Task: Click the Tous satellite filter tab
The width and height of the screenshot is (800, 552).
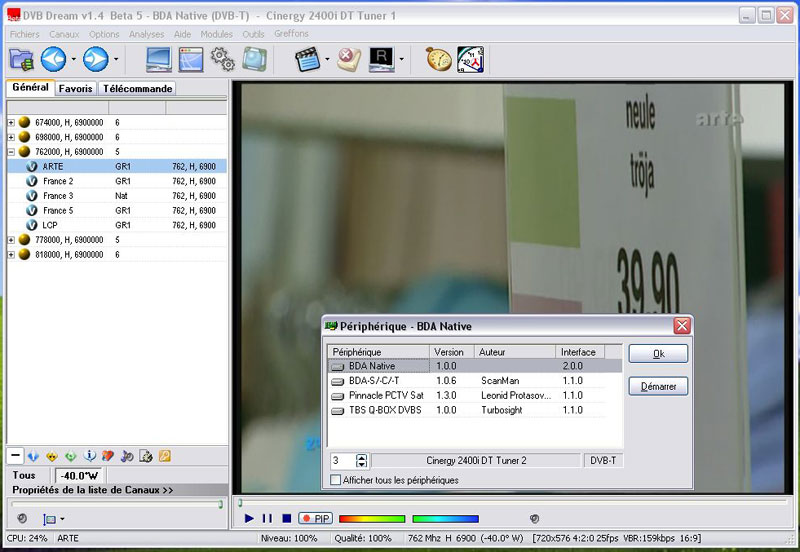Action: 24,475
